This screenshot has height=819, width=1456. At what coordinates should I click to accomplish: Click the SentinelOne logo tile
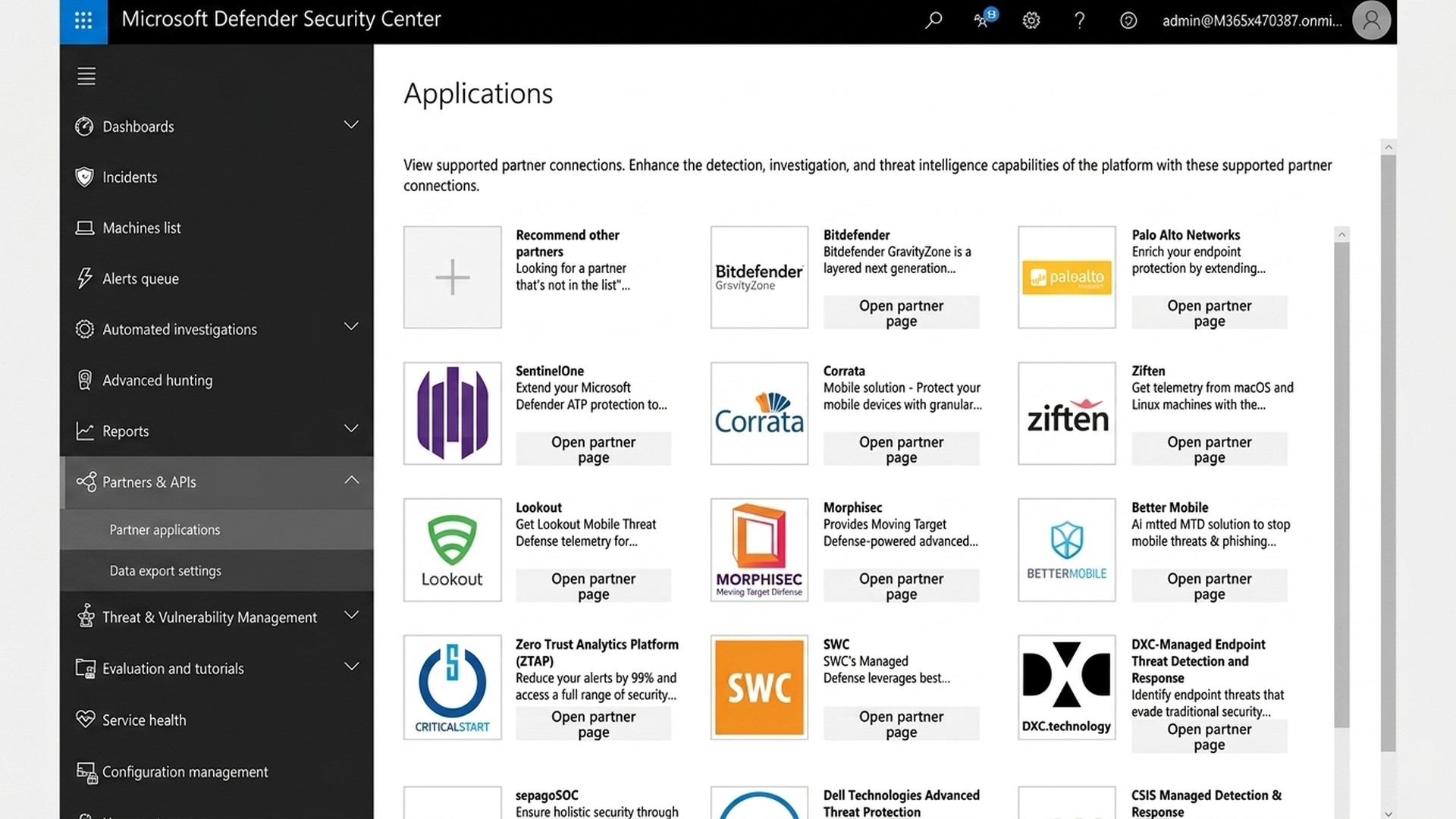[452, 413]
